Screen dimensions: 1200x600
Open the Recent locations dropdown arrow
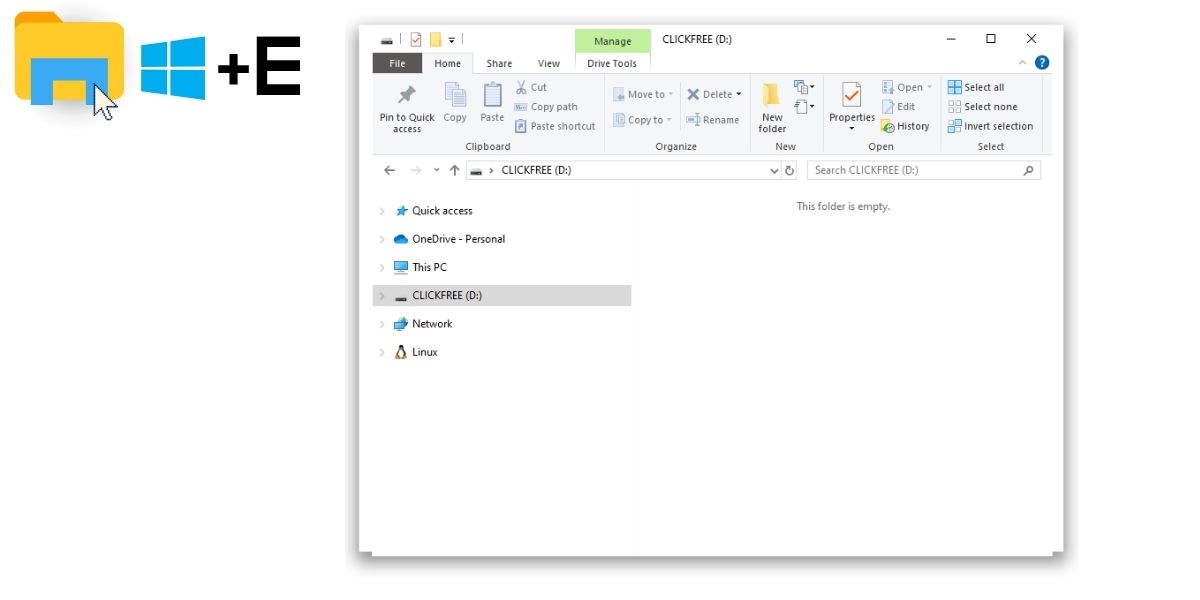point(436,171)
